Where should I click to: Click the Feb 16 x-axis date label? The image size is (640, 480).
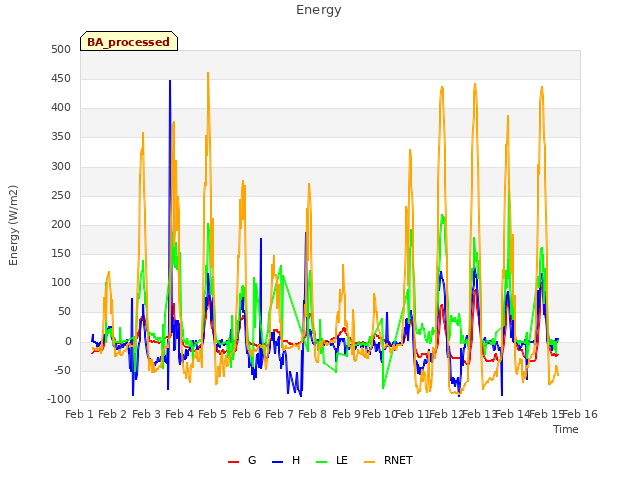click(580, 415)
